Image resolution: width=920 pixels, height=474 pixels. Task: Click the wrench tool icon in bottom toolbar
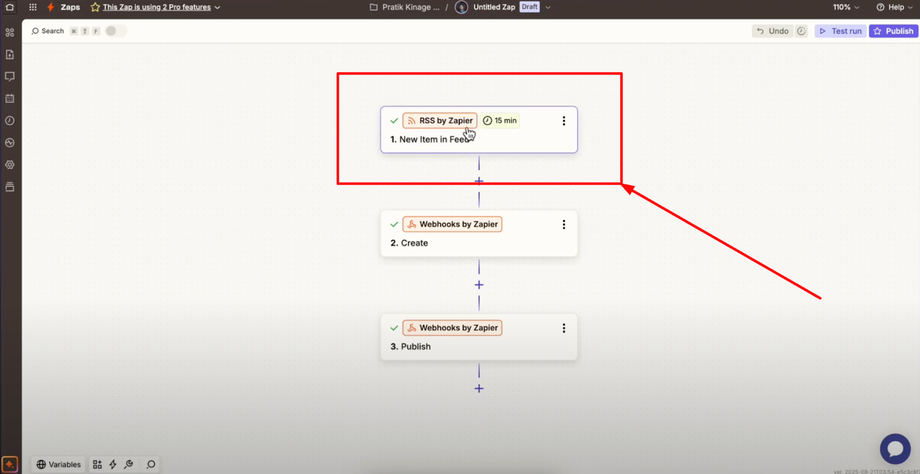[x=128, y=465]
